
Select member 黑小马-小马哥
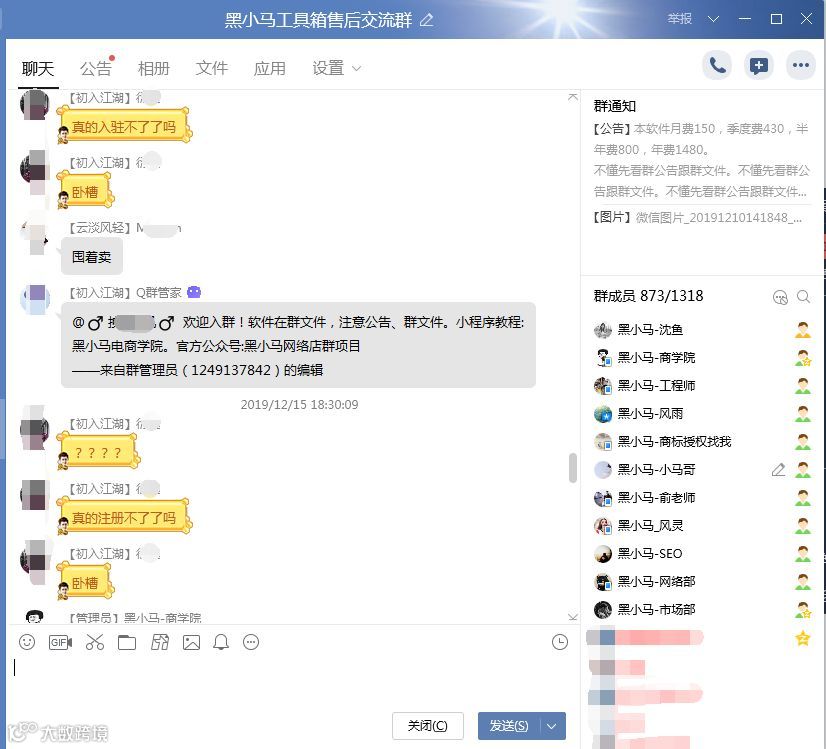click(x=701, y=469)
